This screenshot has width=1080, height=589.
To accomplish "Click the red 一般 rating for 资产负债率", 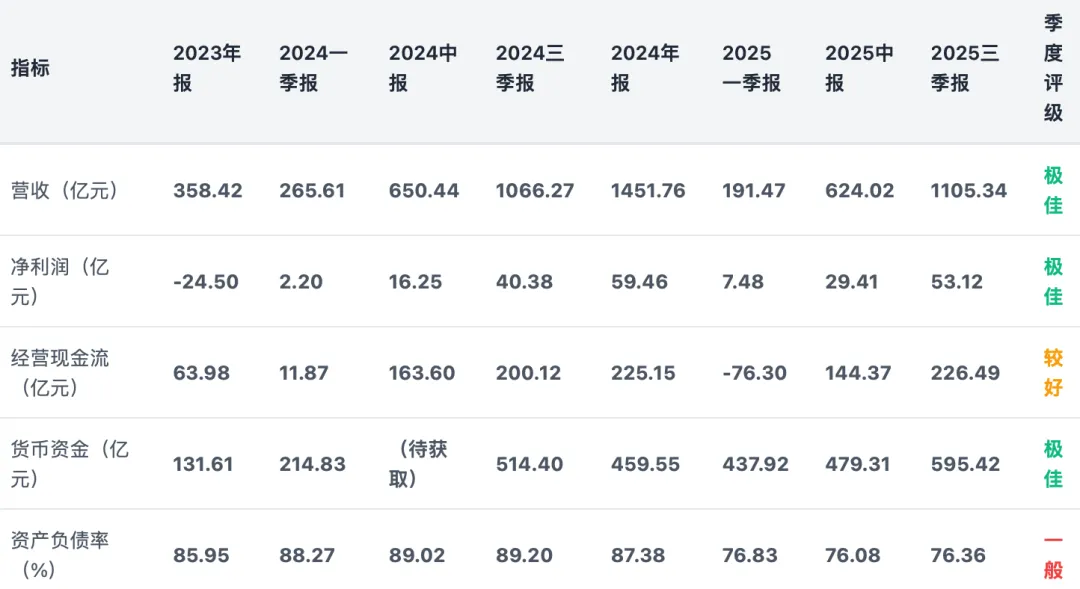I will [x=1053, y=555].
